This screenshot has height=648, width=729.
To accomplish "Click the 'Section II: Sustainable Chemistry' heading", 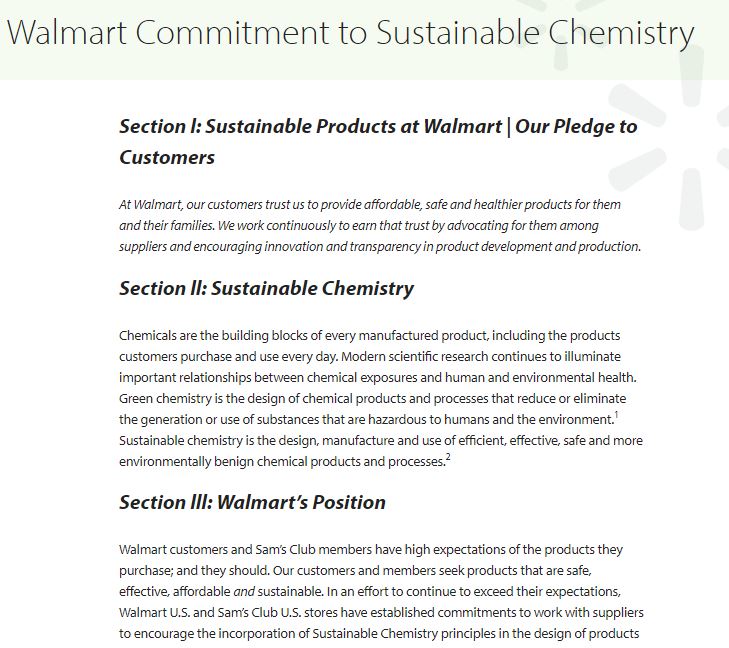I will [266, 288].
